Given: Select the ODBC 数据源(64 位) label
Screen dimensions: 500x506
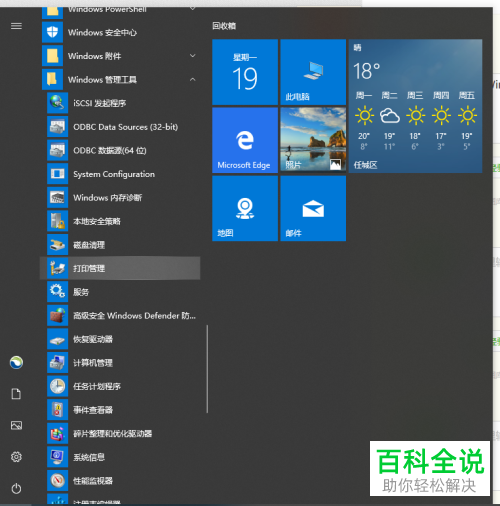Looking at the screenshot, I should click(x=110, y=151).
